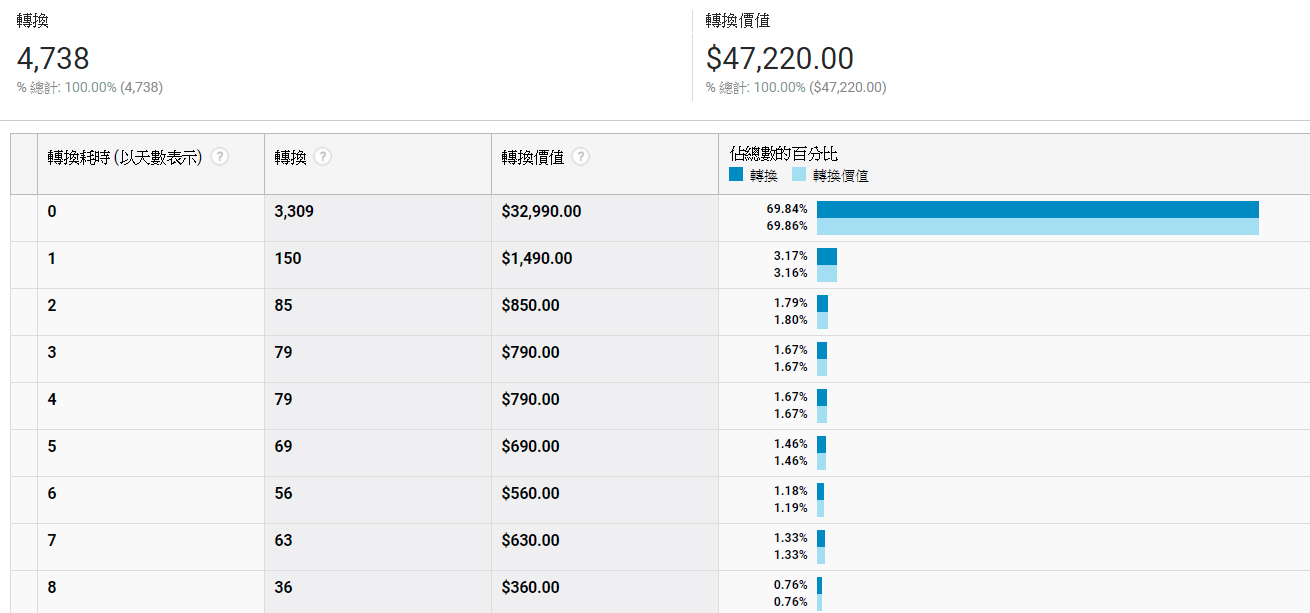This screenshot has height=613, width=1310.
Task: Click help icon beside 轉換 column header
Action: 323,157
